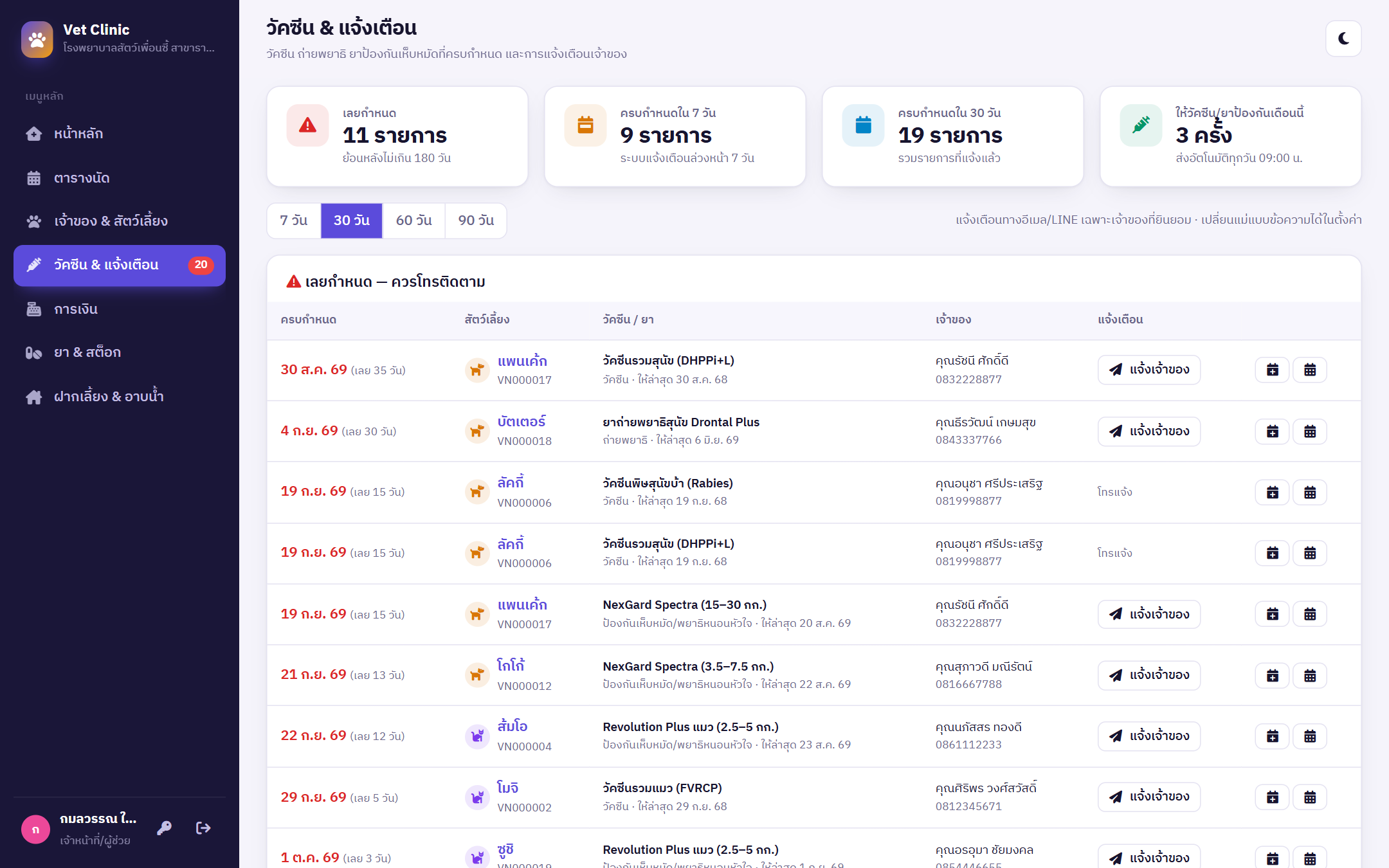The width and height of the screenshot is (1389, 868).
Task: Click calendar-plus icon on Rabies vaccine row
Action: [x=1272, y=492]
